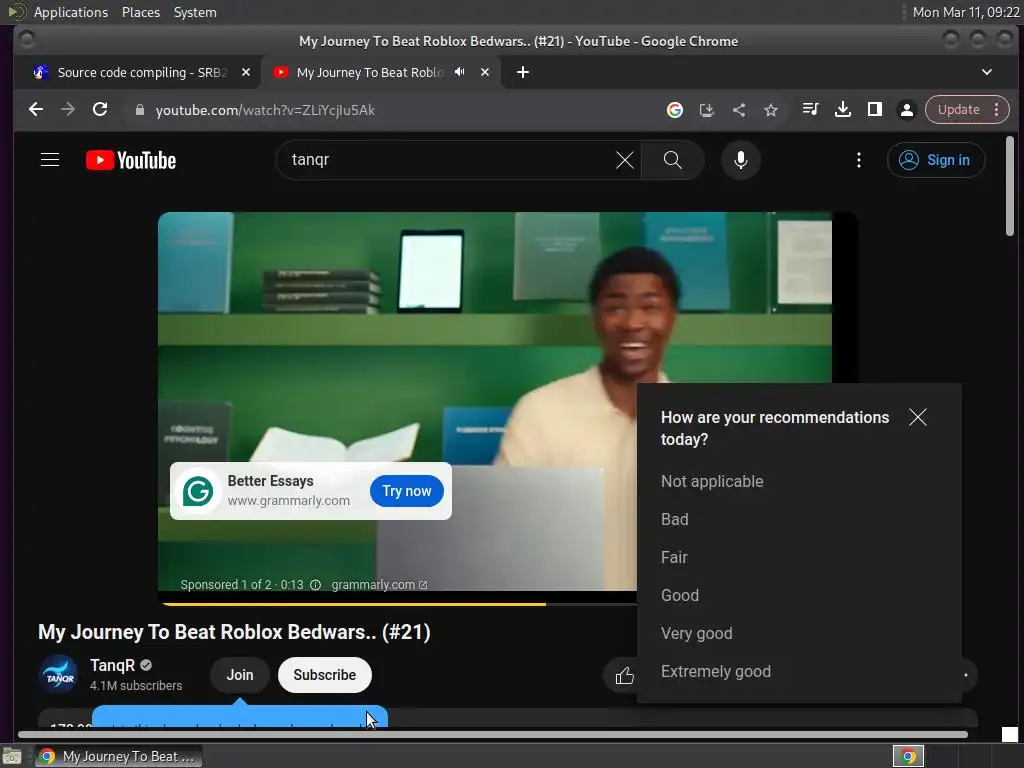Open the Chrome profile icon
Viewport: 1024px width, 768px height.
[x=906, y=110]
